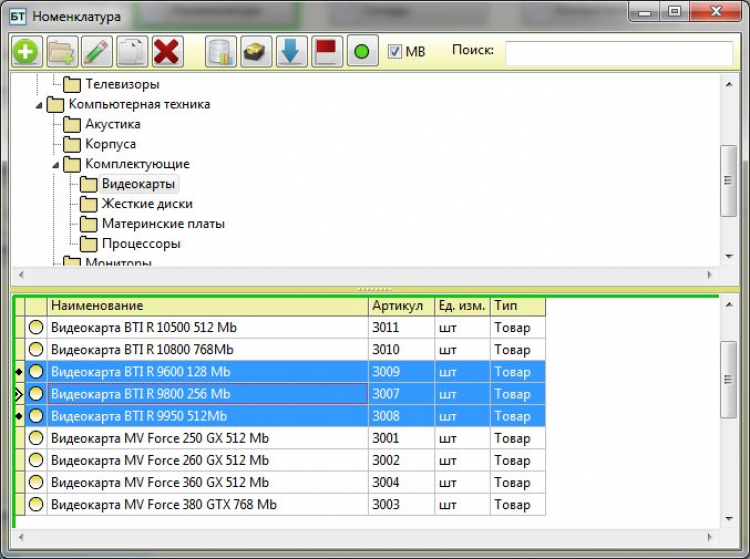Click article cell 3001
This screenshot has width=750, height=559.
(401, 438)
